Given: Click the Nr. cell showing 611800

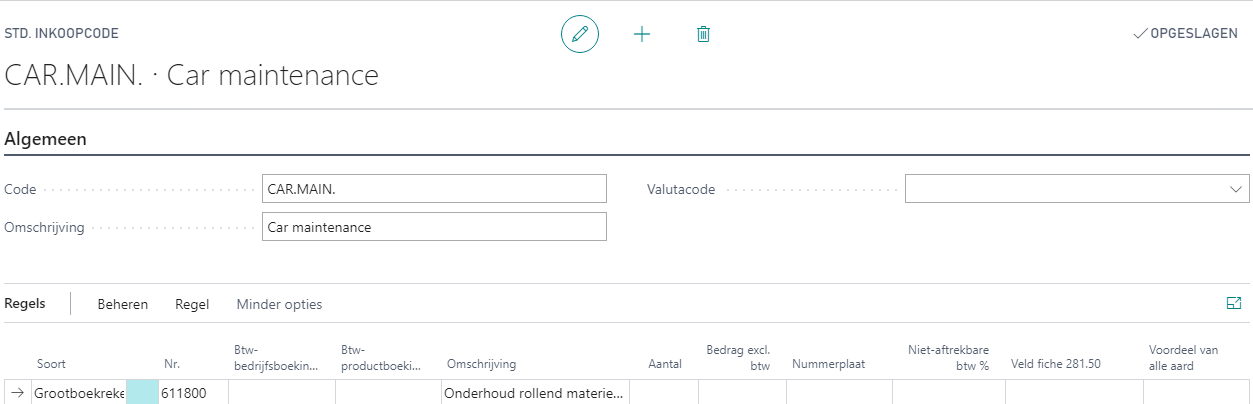Looking at the screenshot, I should point(192,393).
